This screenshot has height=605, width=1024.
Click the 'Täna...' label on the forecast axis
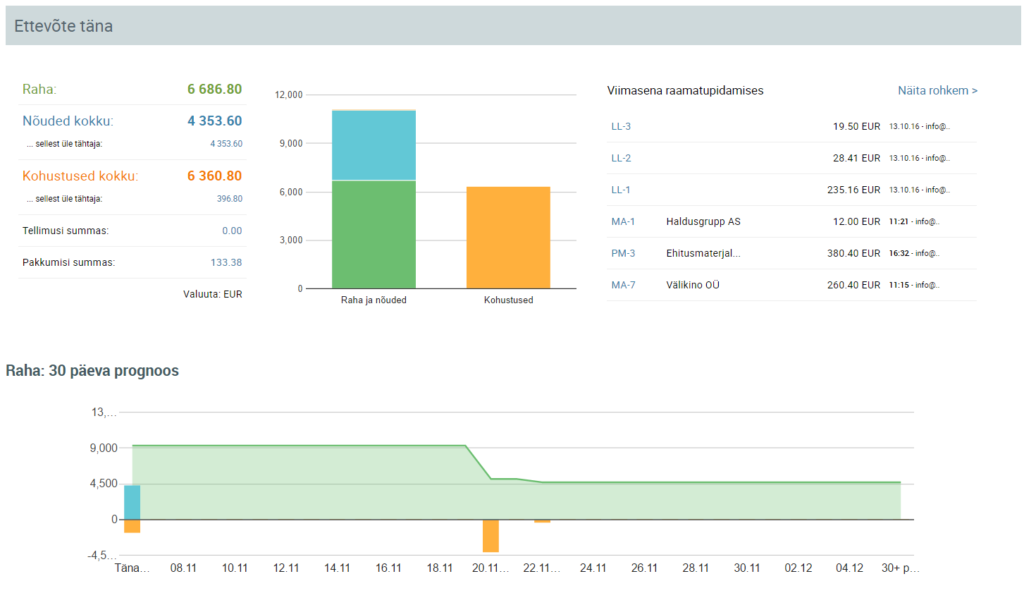(x=132, y=568)
